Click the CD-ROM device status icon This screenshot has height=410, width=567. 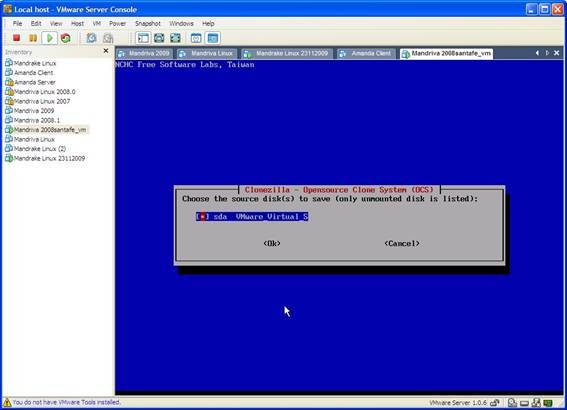coord(512,402)
